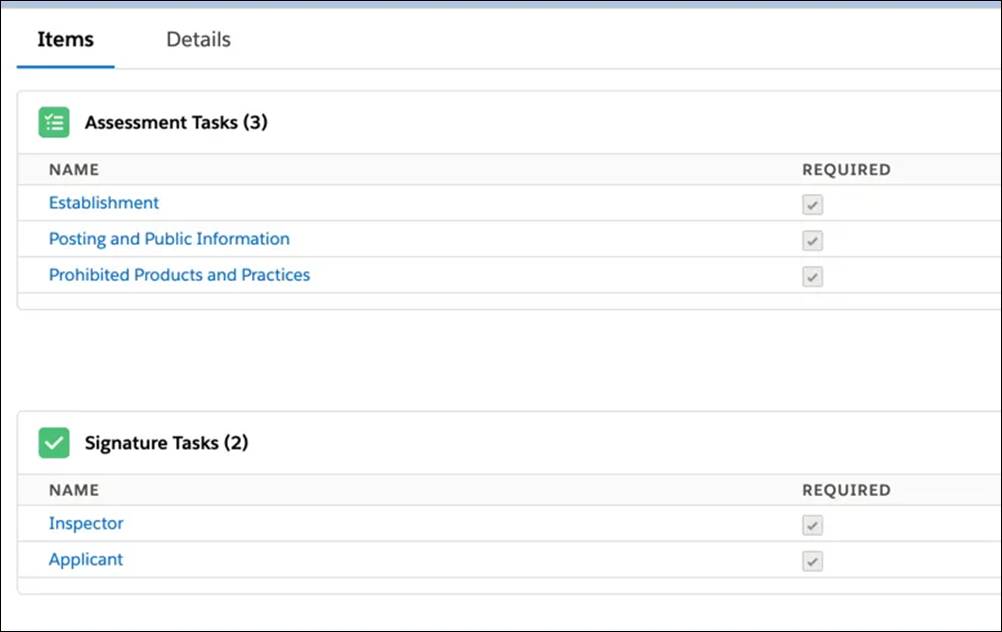
Task: Toggle Required checkbox for Posting and Public Information
Action: [x=813, y=241]
